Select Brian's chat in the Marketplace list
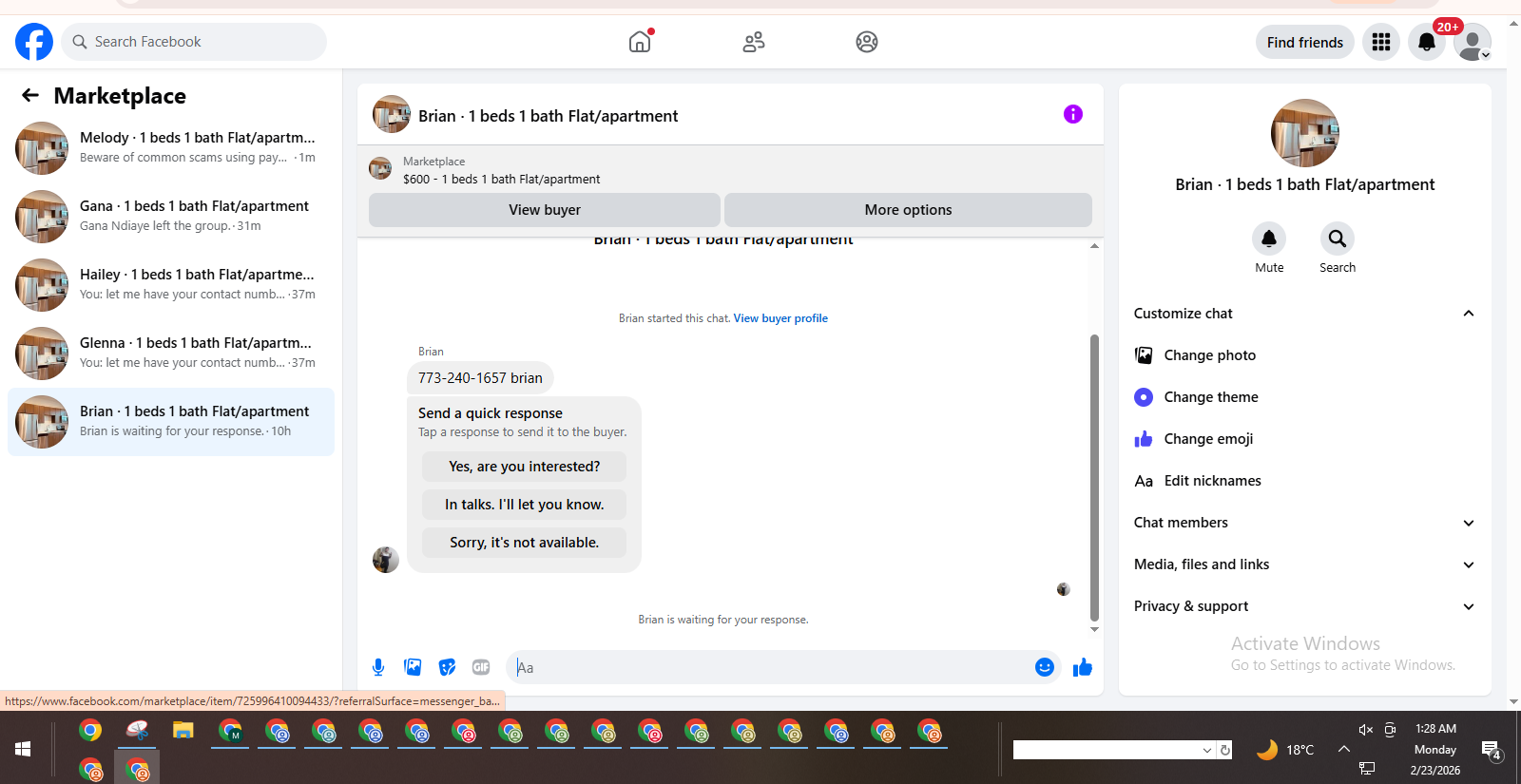 171,422
